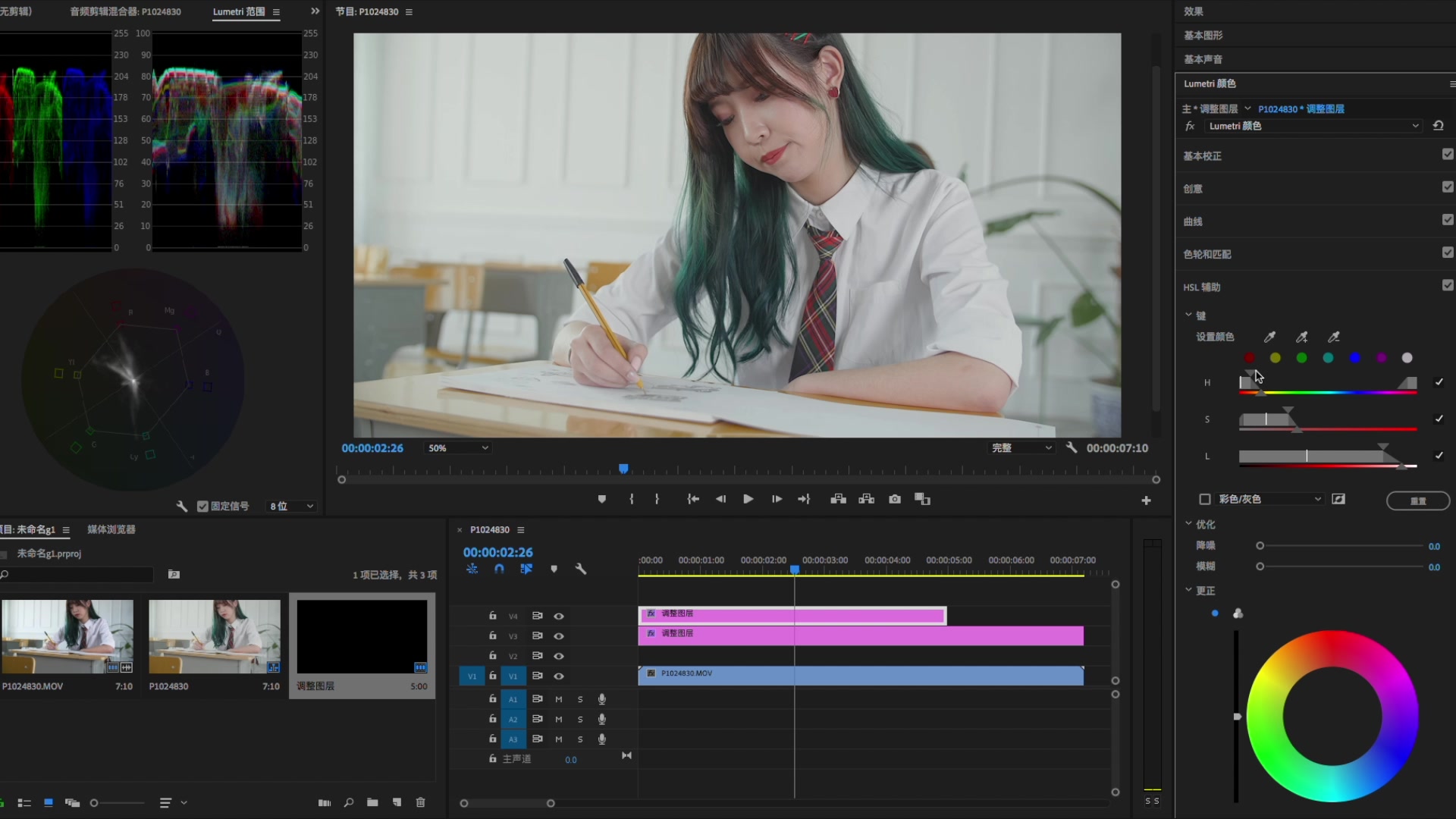This screenshot has height=819, width=1456.
Task: Mark In point brace icon
Action: [x=631, y=499]
